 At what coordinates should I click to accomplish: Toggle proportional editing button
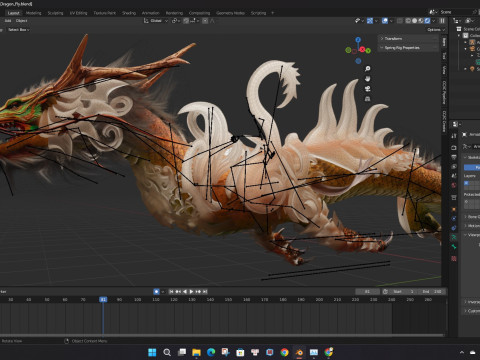tap(205, 21)
